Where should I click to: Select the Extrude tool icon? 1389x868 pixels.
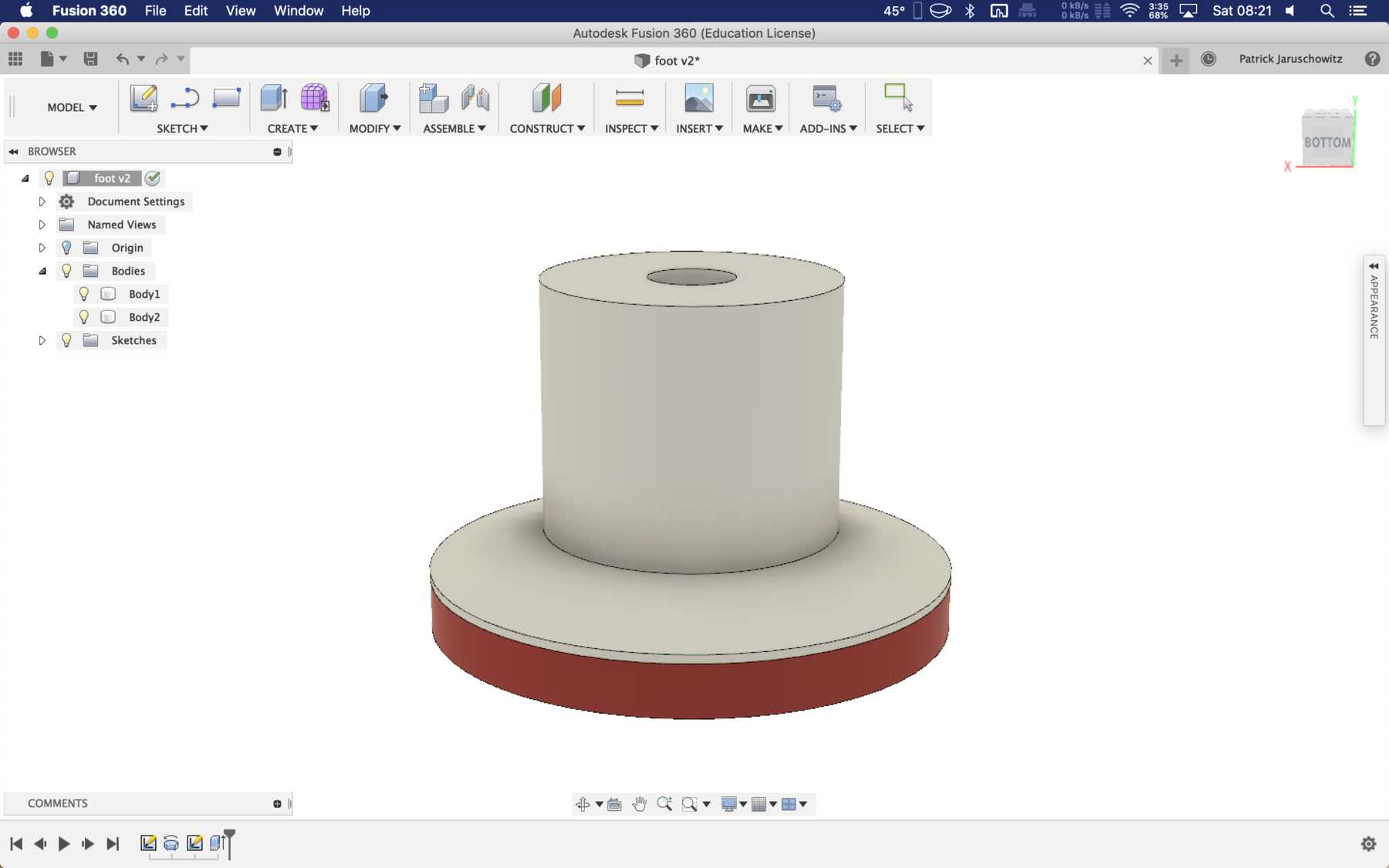click(x=274, y=99)
